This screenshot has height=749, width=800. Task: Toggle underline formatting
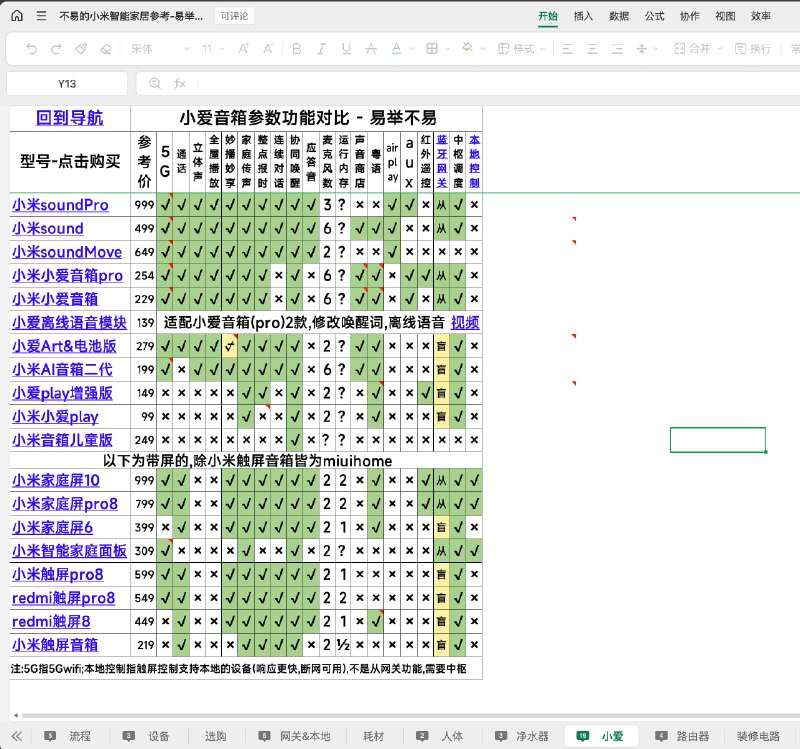[x=346, y=49]
